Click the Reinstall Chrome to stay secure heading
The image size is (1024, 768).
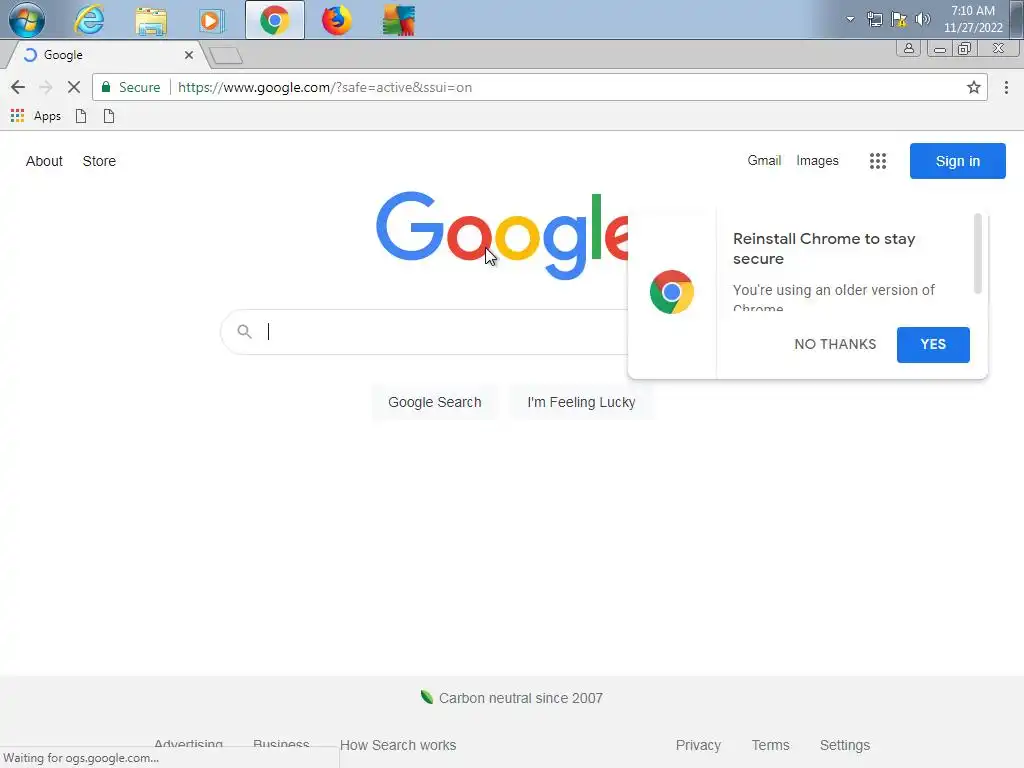coord(824,248)
